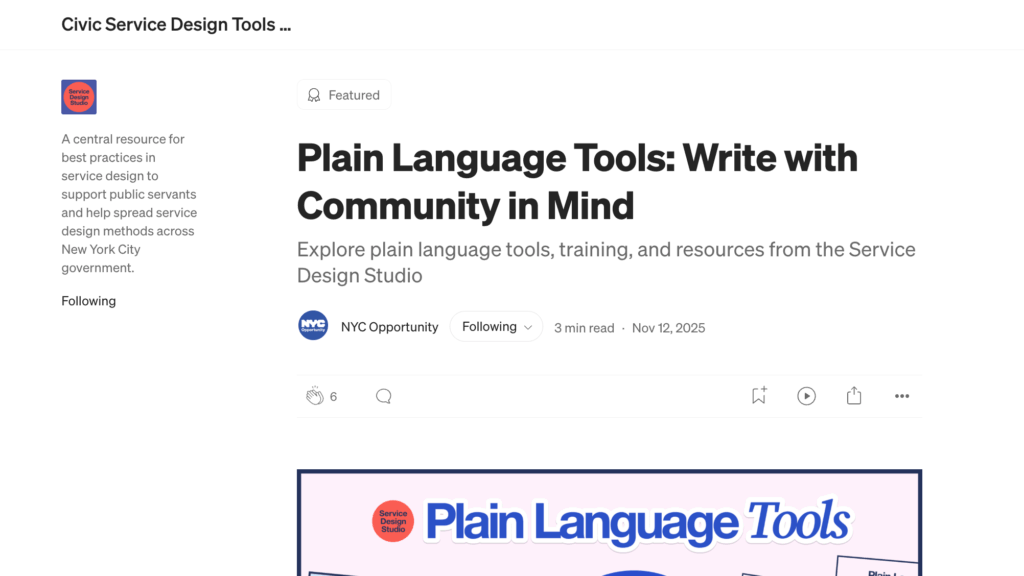View who clapped via the 6 count
This screenshot has height=576, width=1024.
[x=333, y=397]
